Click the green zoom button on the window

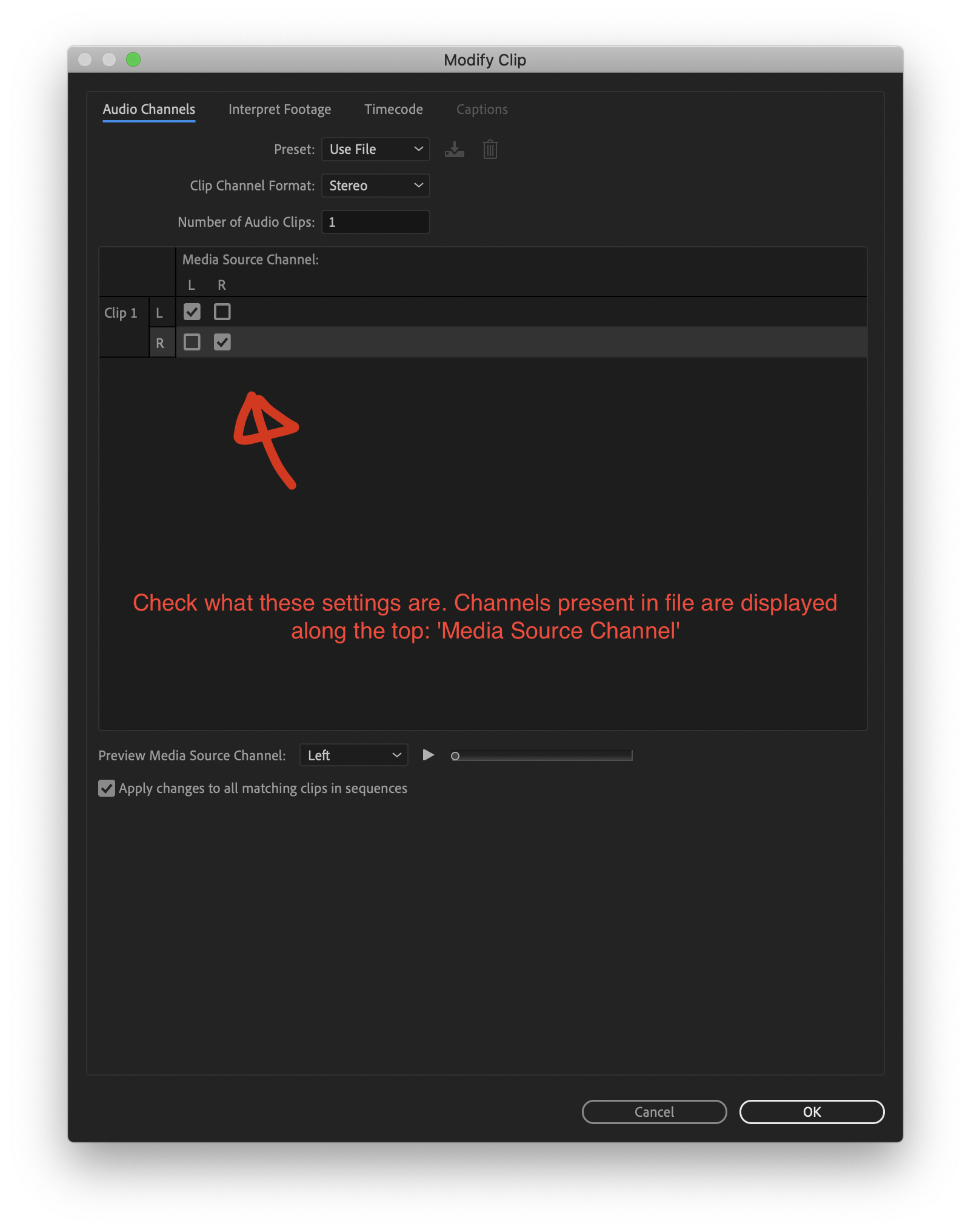coord(132,59)
